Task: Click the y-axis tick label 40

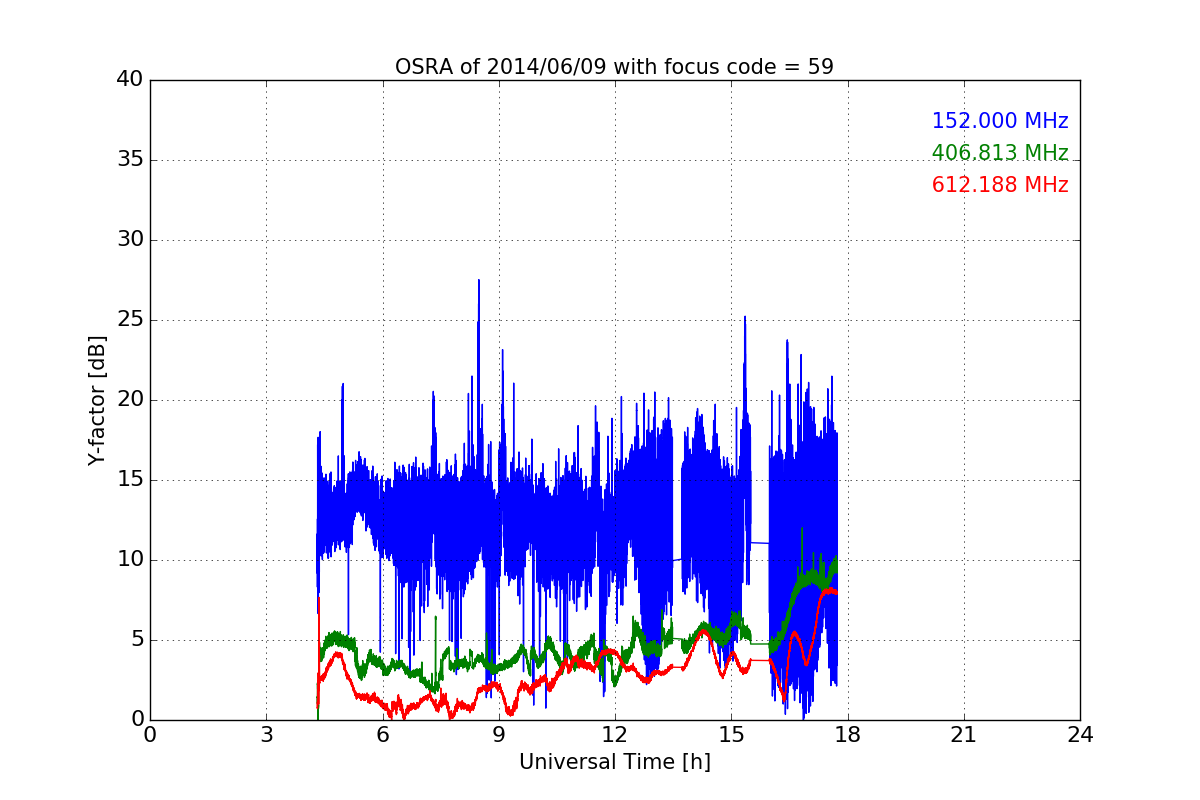Action: tap(130, 80)
